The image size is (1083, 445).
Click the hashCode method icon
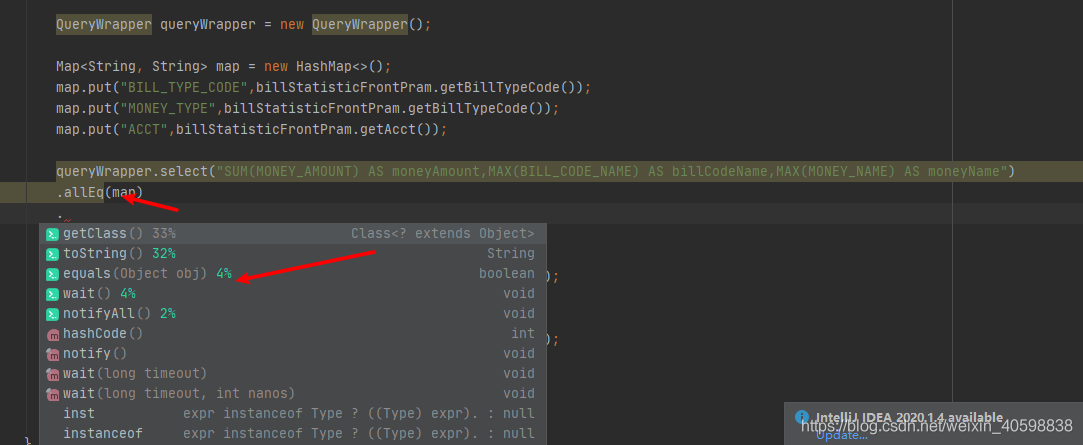pyautogui.click(x=52, y=334)
